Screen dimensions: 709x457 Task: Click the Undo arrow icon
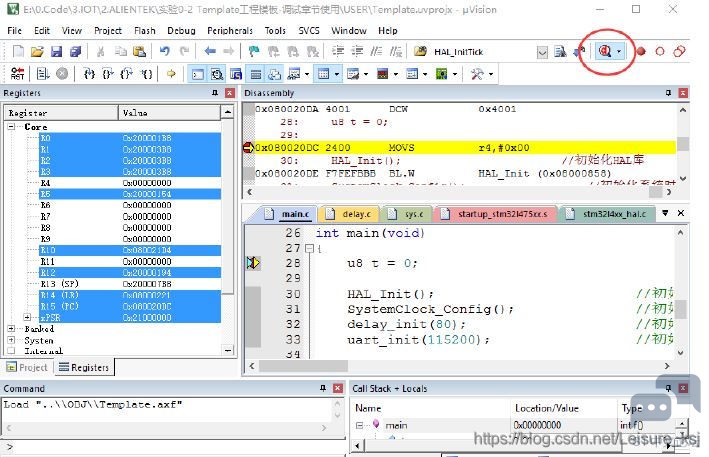(165, 51)
